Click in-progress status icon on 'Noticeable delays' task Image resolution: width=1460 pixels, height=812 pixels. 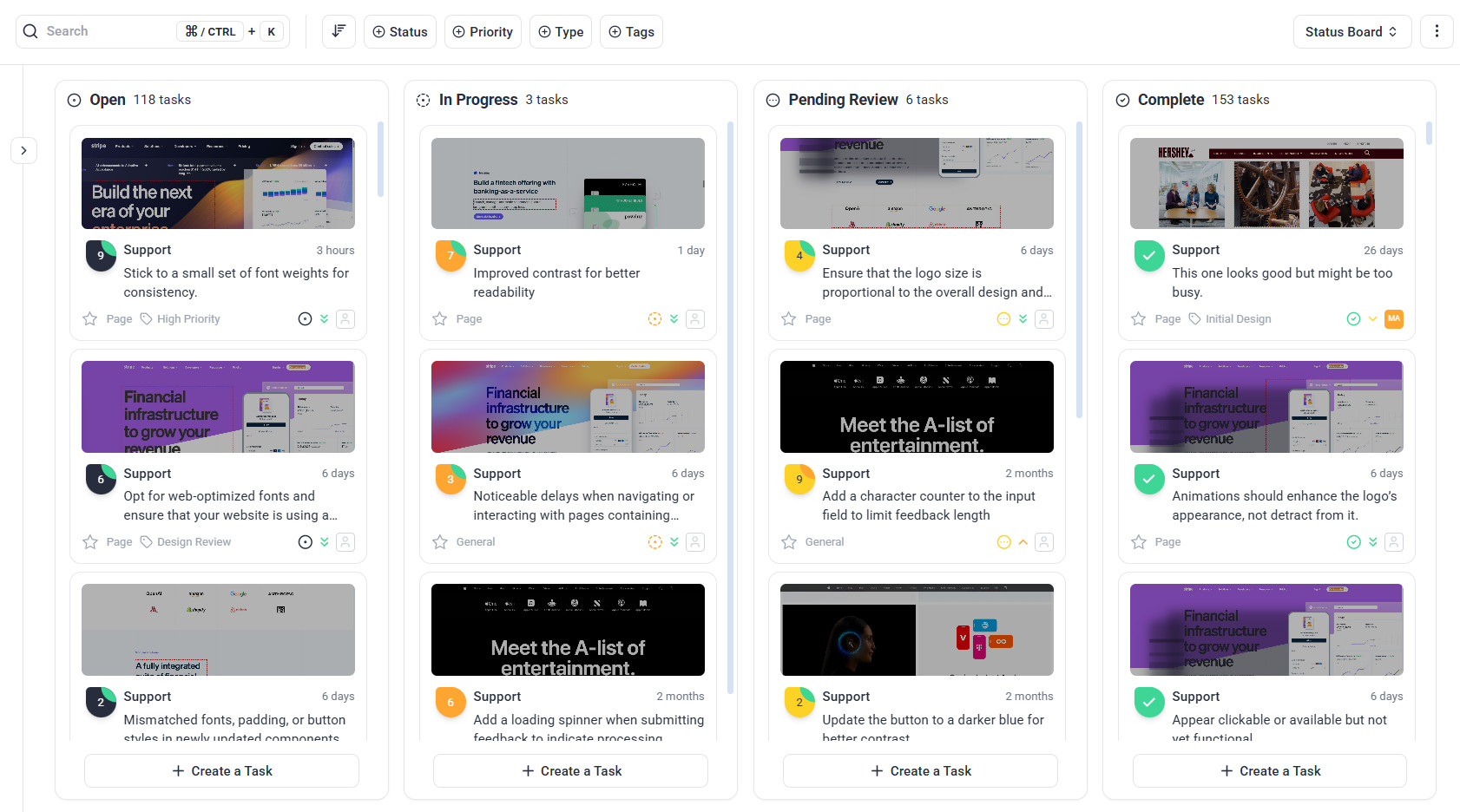(x=655, y=542)
